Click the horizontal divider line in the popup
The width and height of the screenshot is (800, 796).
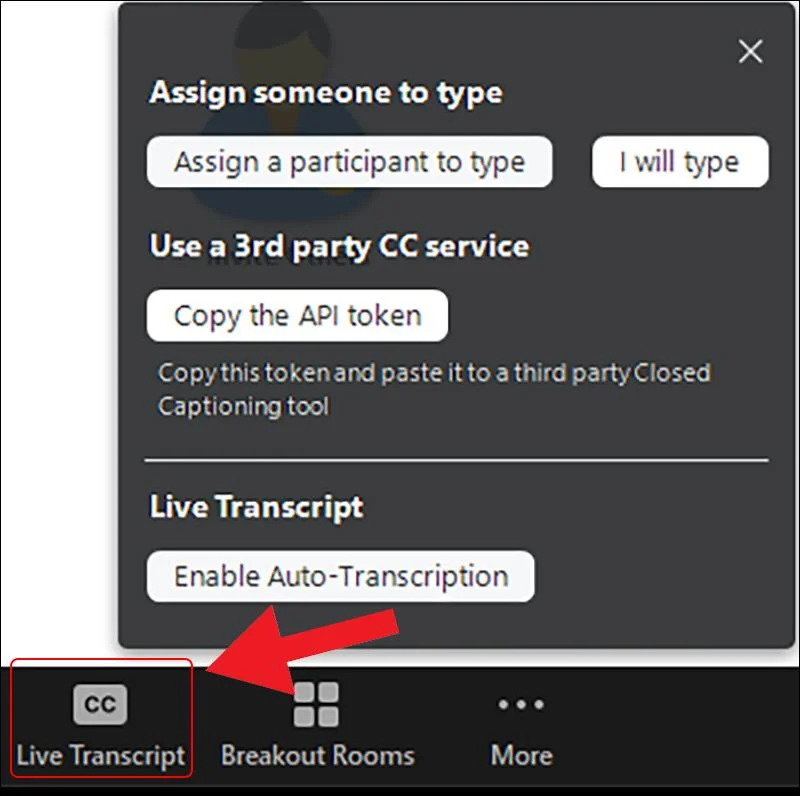pos(457,461)
